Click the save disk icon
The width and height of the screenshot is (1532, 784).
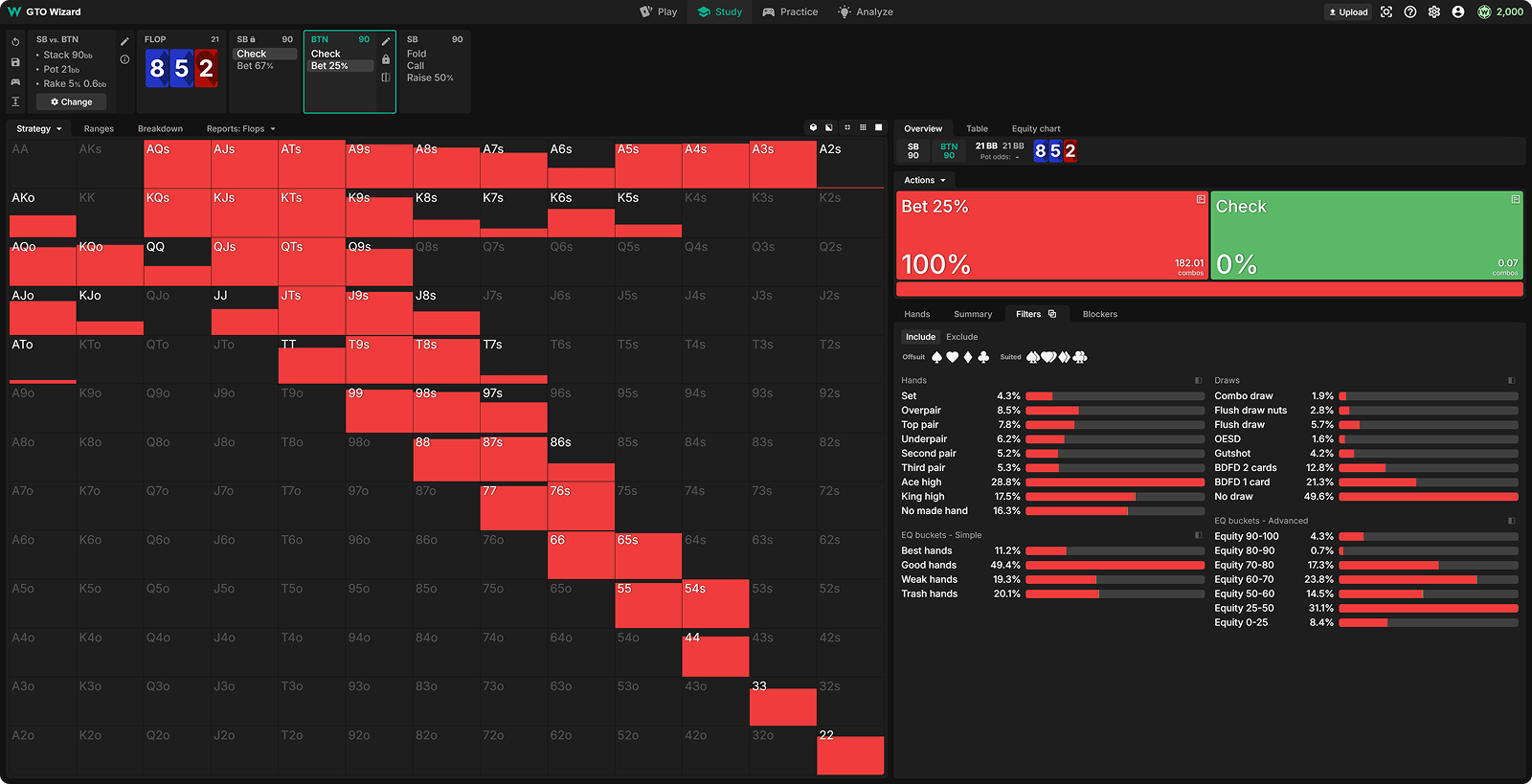pos(15,62)
